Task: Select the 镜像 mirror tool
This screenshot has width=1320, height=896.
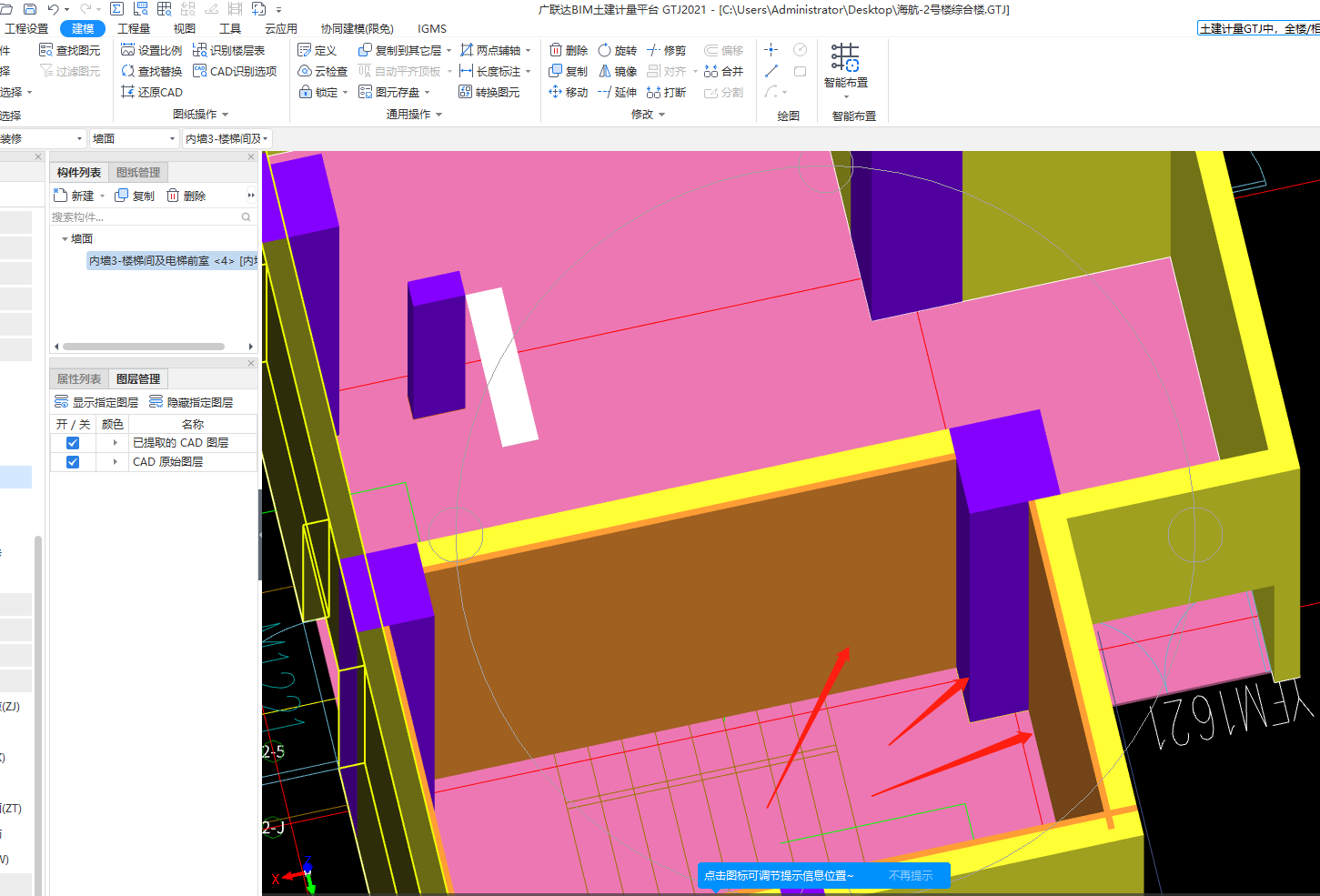Action: (618, 71)
